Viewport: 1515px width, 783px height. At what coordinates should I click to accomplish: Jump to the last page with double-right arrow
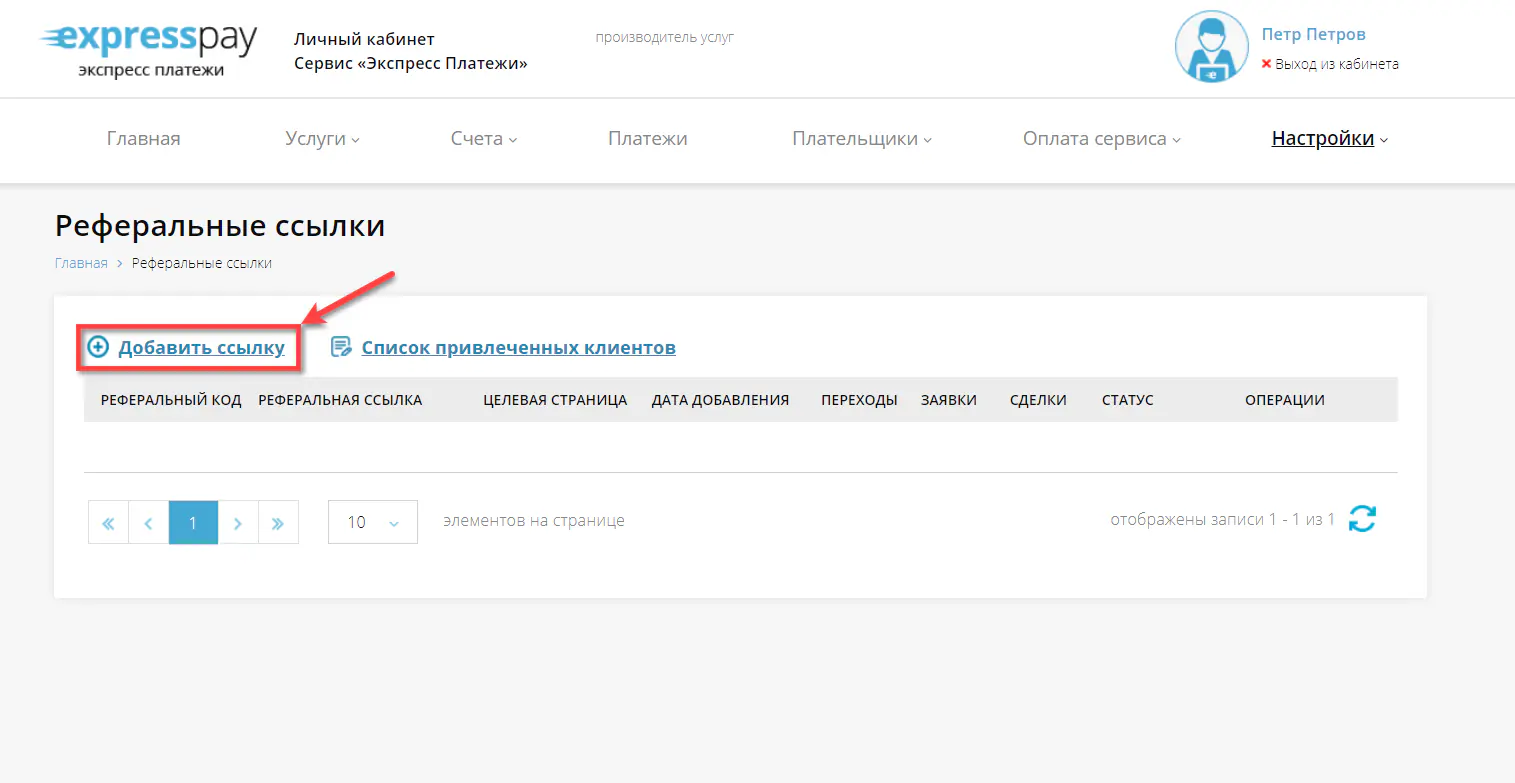tap(278, 521)
